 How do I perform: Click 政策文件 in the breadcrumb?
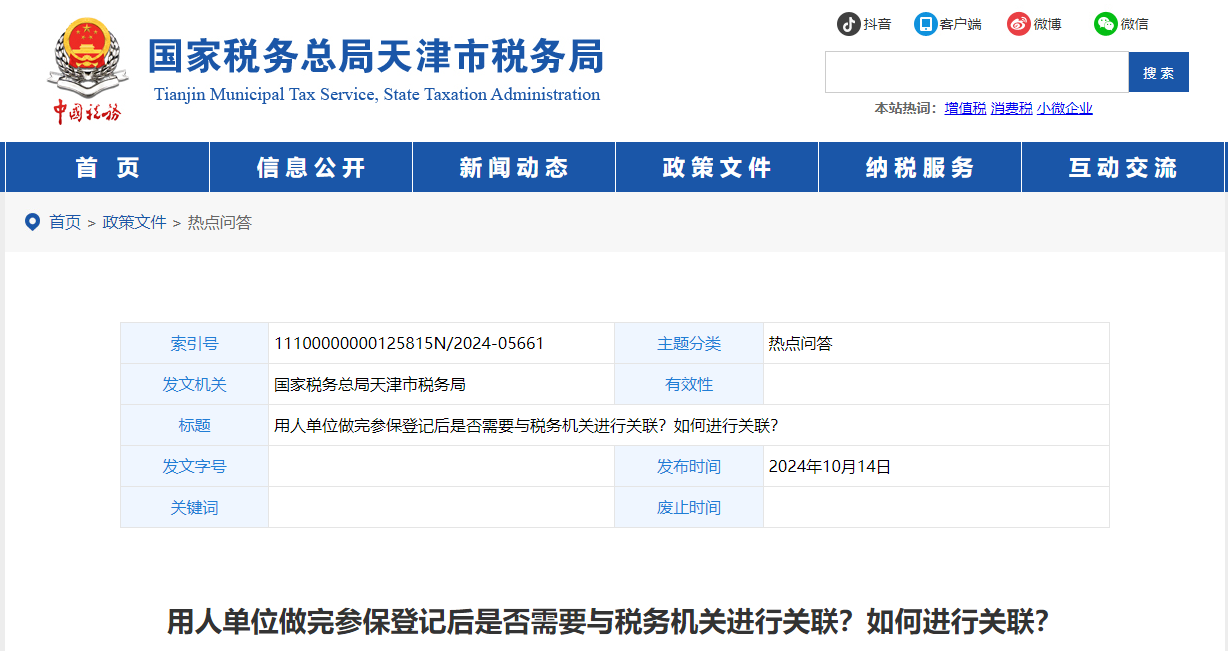pyautogui.click(x=134, y=222)
